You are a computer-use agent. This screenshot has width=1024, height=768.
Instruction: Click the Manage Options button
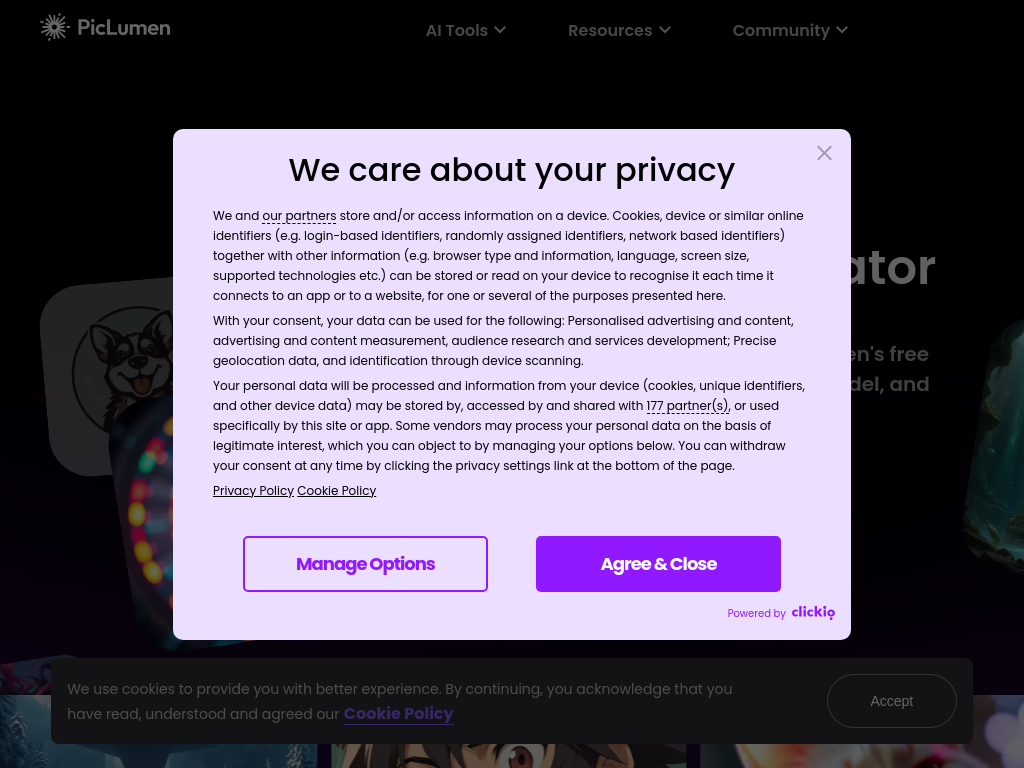coord(365,564)
